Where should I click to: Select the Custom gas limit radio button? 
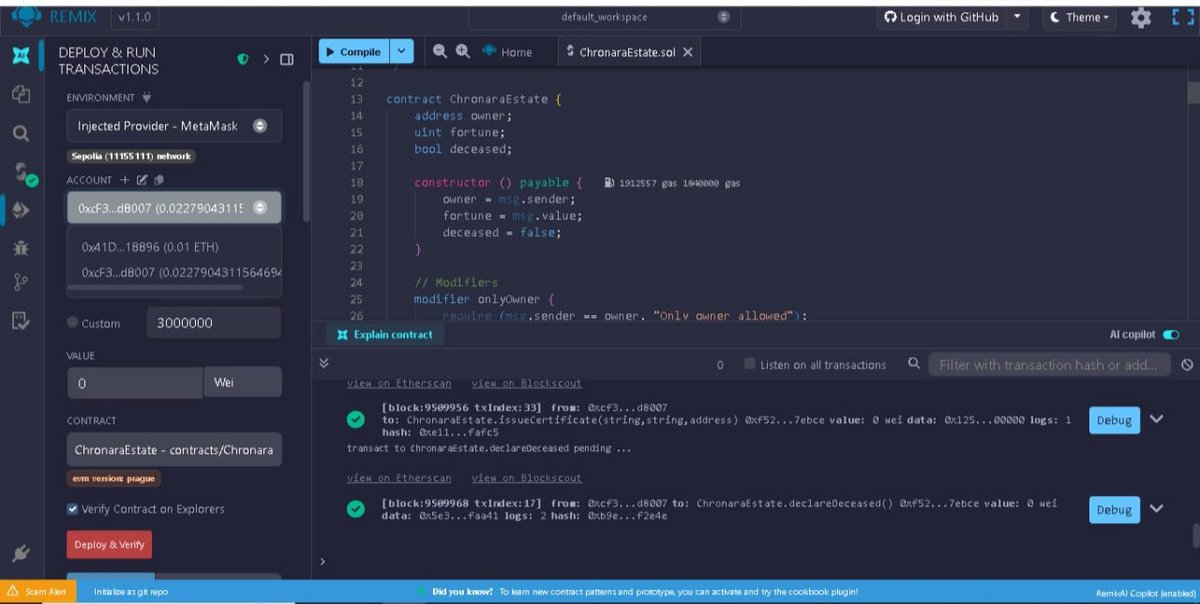73,323
